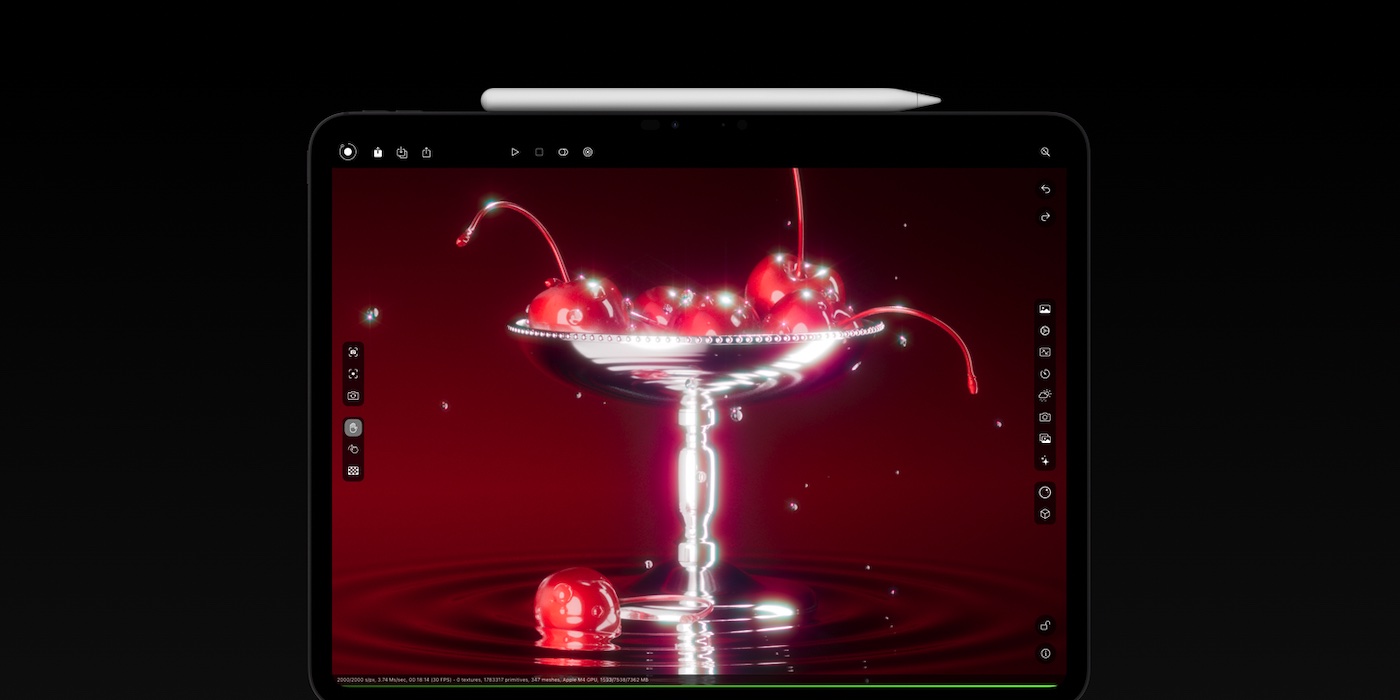Open the magnifier search icon at top right

tap(1045, 152)
